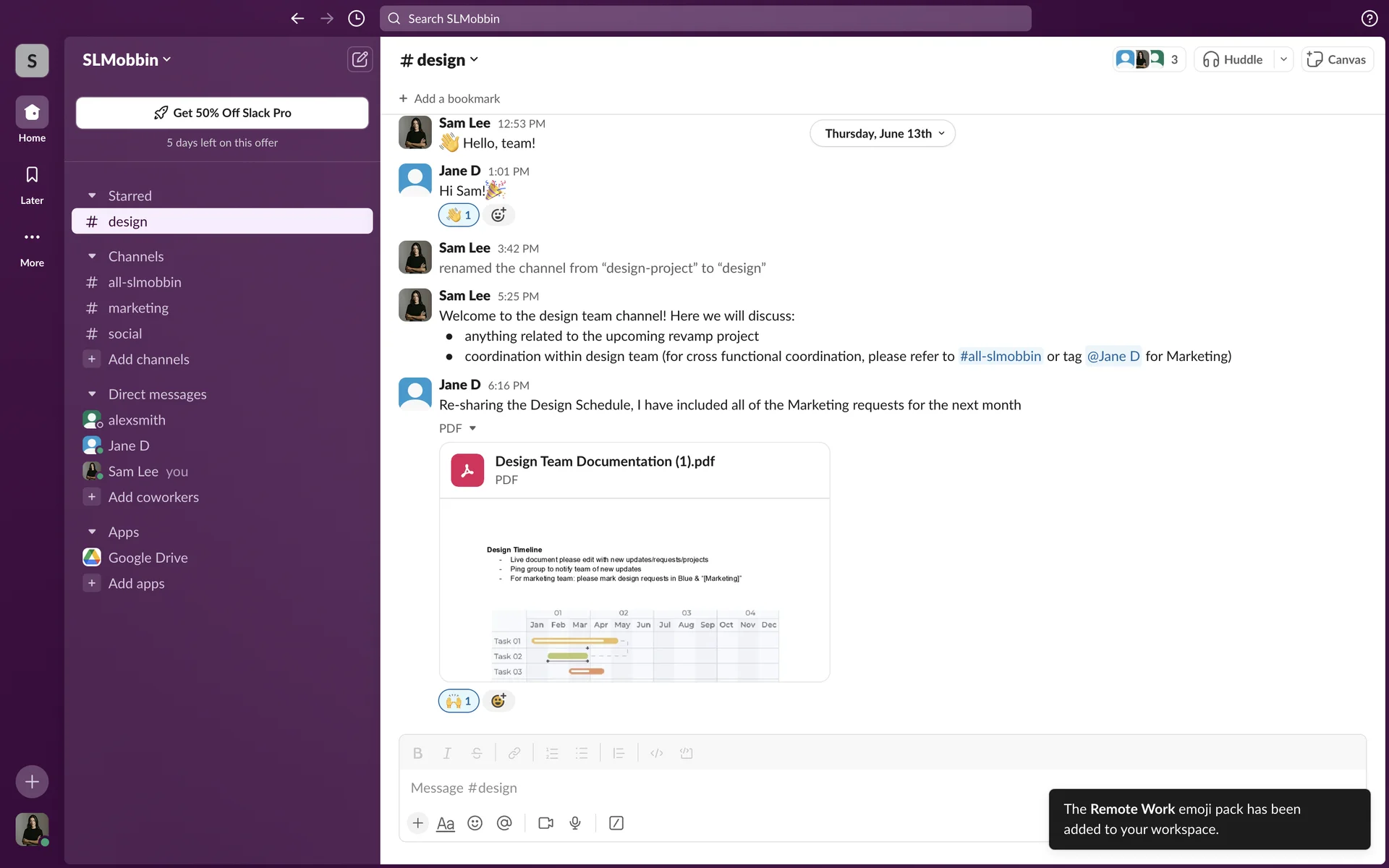1389x868 pixels.
Task: Click the slash shortcuts icon
Action: point(616,823)
